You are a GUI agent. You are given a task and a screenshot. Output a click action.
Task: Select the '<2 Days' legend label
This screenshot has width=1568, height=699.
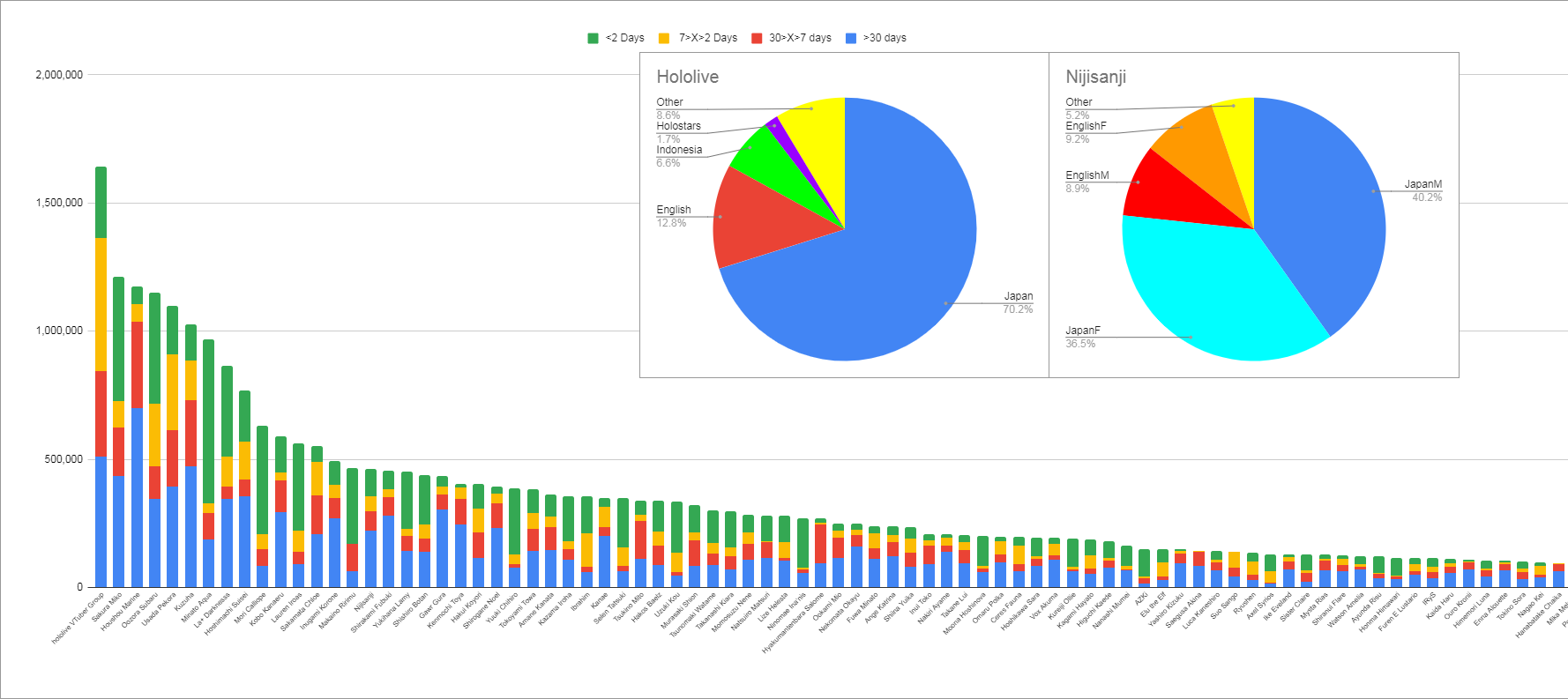point(625,38)
